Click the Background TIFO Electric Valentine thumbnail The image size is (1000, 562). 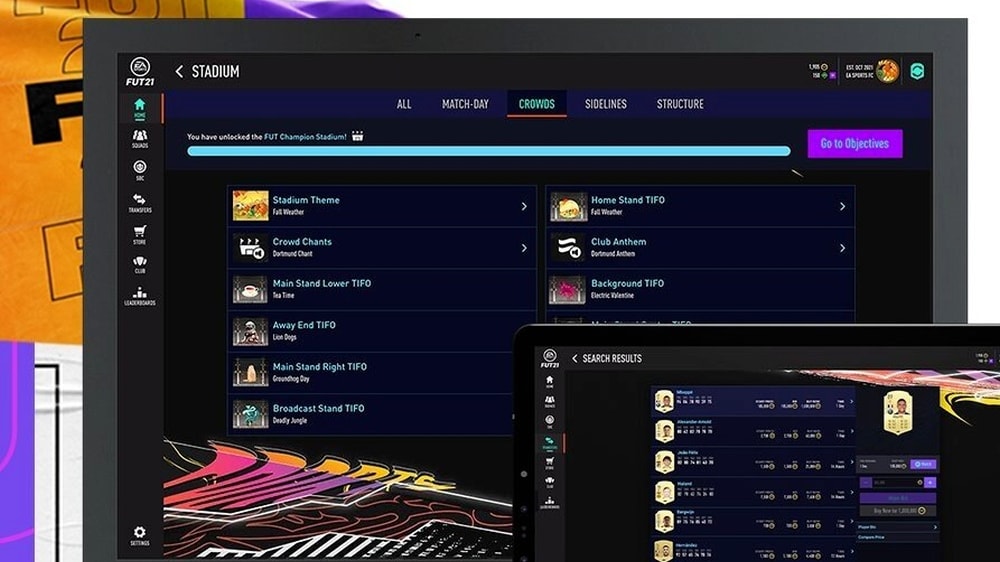tap(568, 290)
